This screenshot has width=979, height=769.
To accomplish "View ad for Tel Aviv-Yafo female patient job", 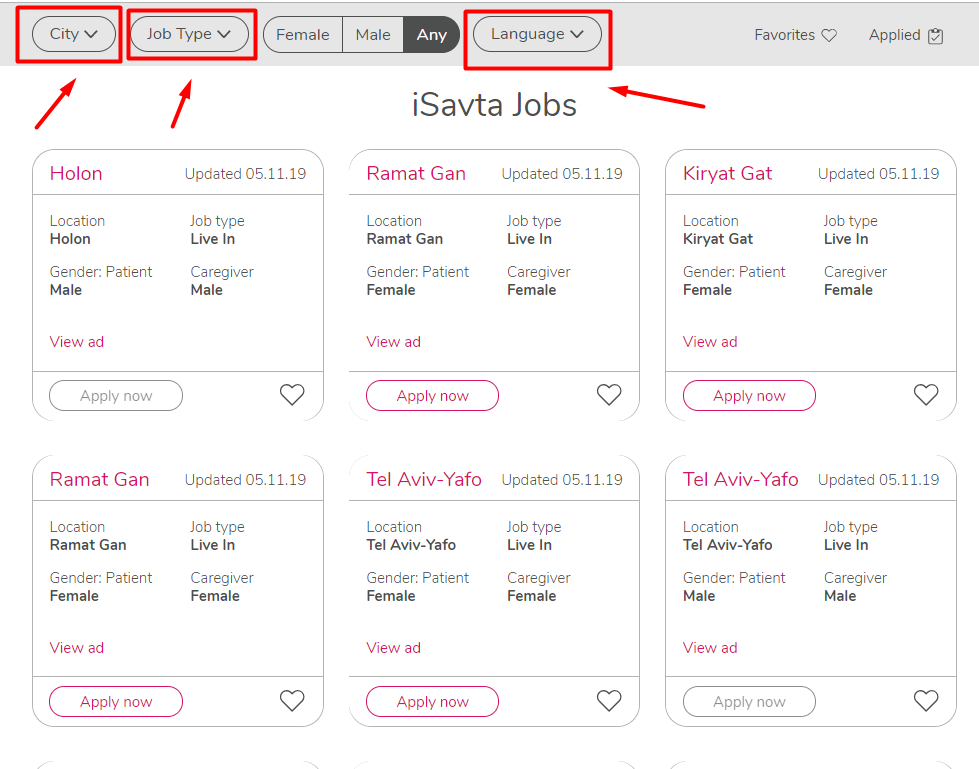I will pos(393,648).
